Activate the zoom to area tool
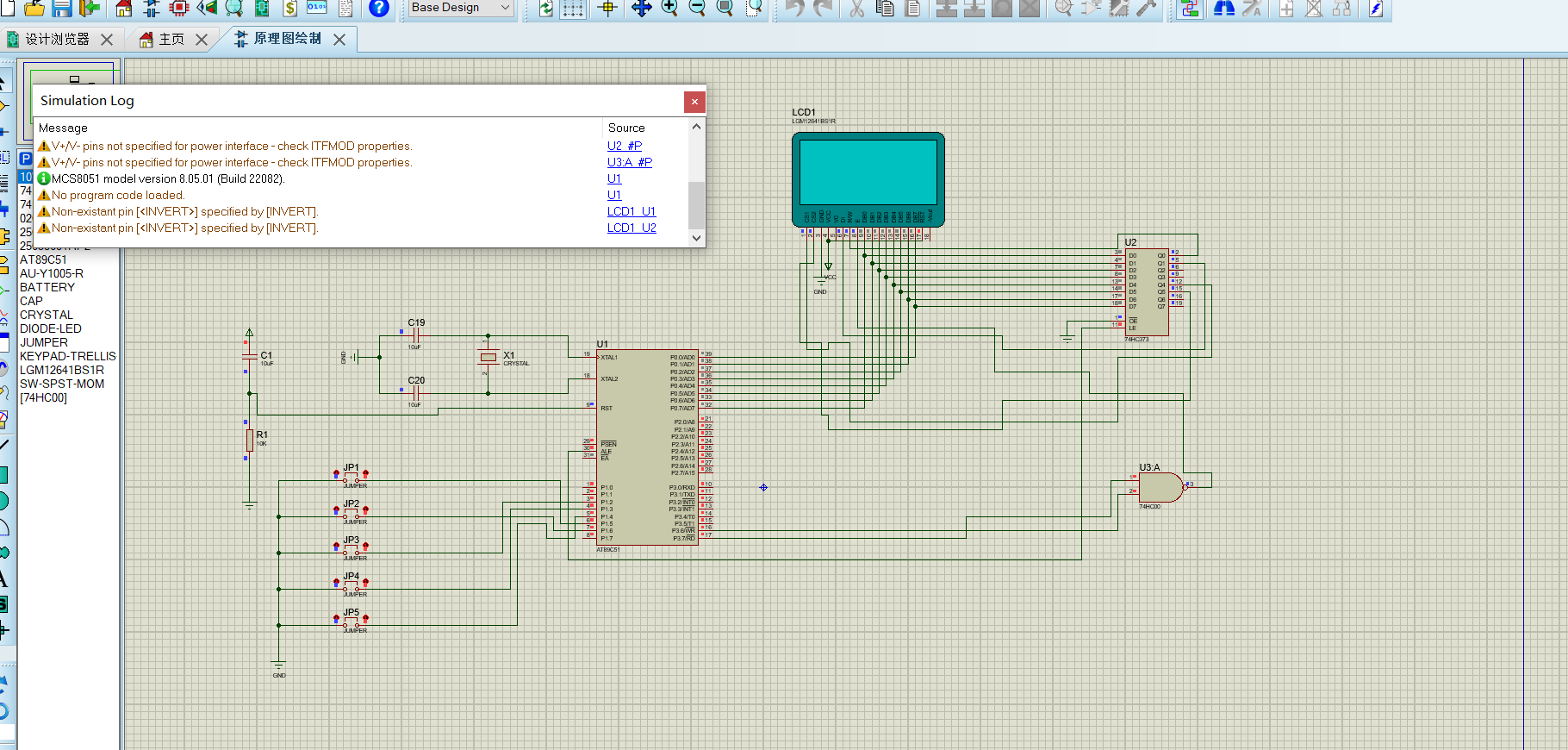 [x=754, y=9]
